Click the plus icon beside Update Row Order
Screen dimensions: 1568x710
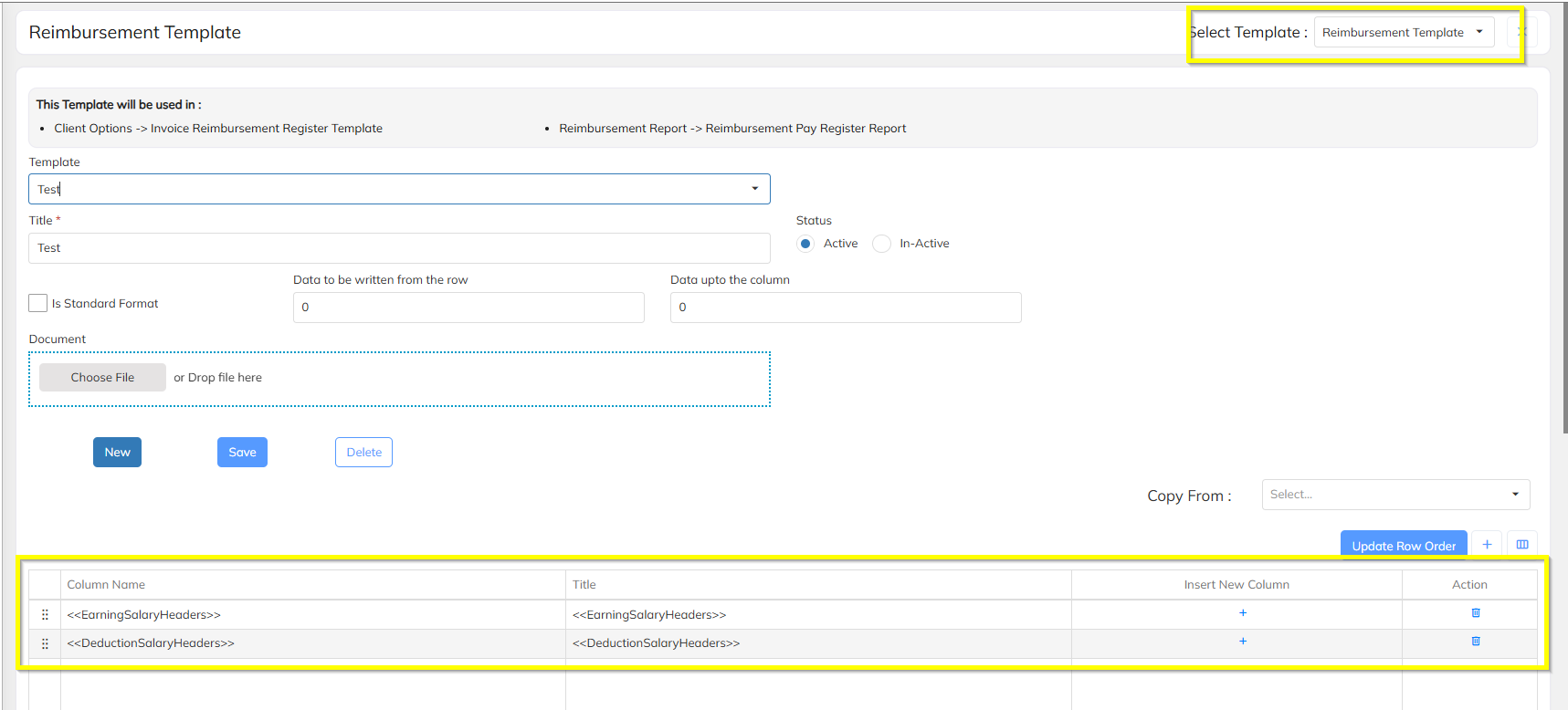[x=1487, y=544]
